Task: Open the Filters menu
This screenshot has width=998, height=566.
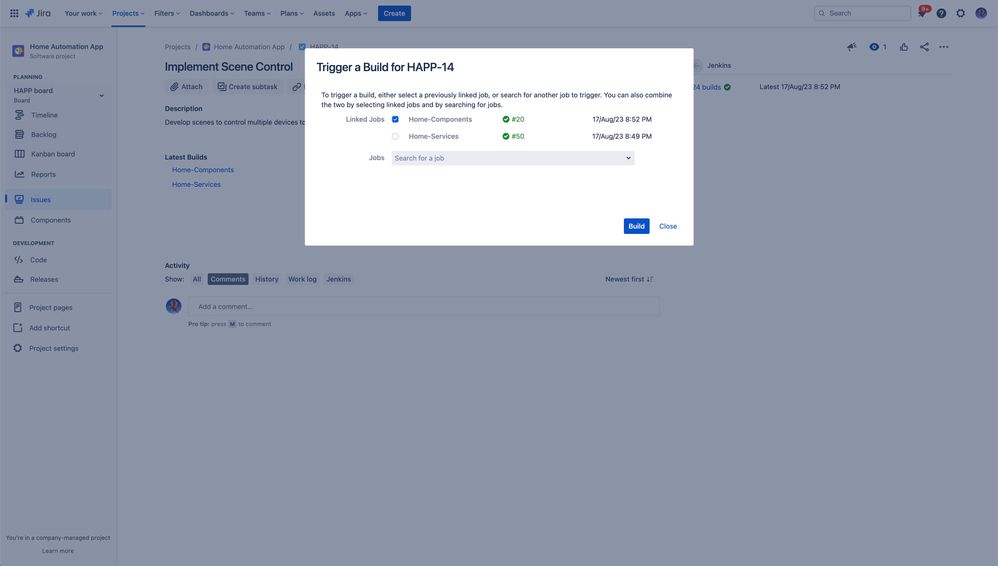Action: click(167, 13)
